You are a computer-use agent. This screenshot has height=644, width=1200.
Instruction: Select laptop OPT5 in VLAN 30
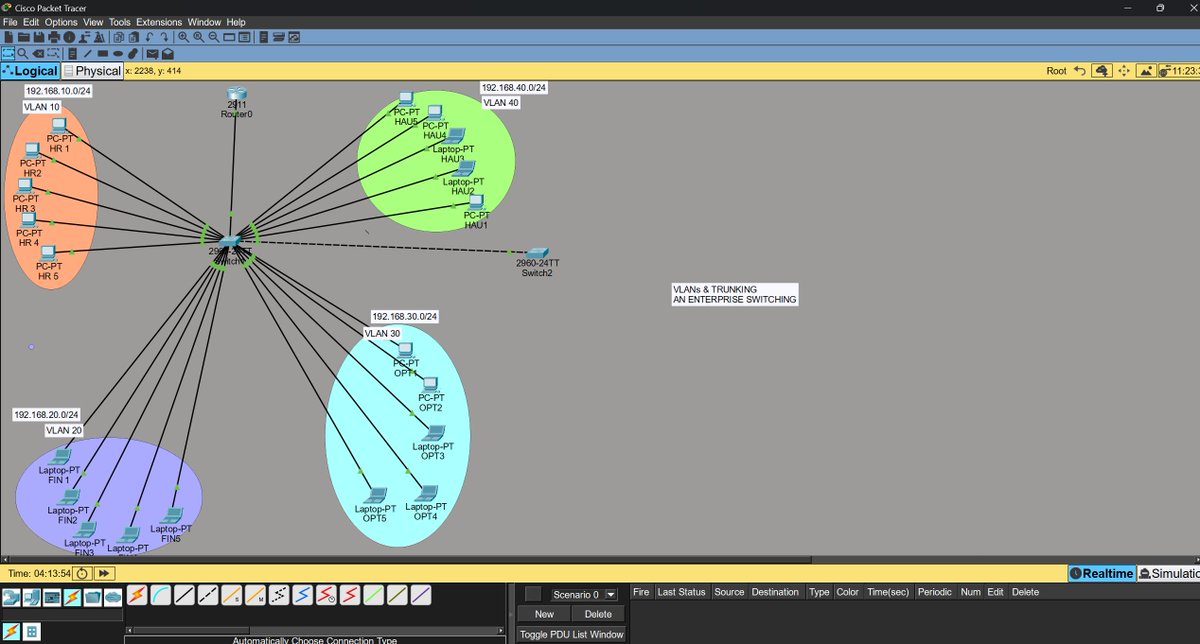coord(375,495)
